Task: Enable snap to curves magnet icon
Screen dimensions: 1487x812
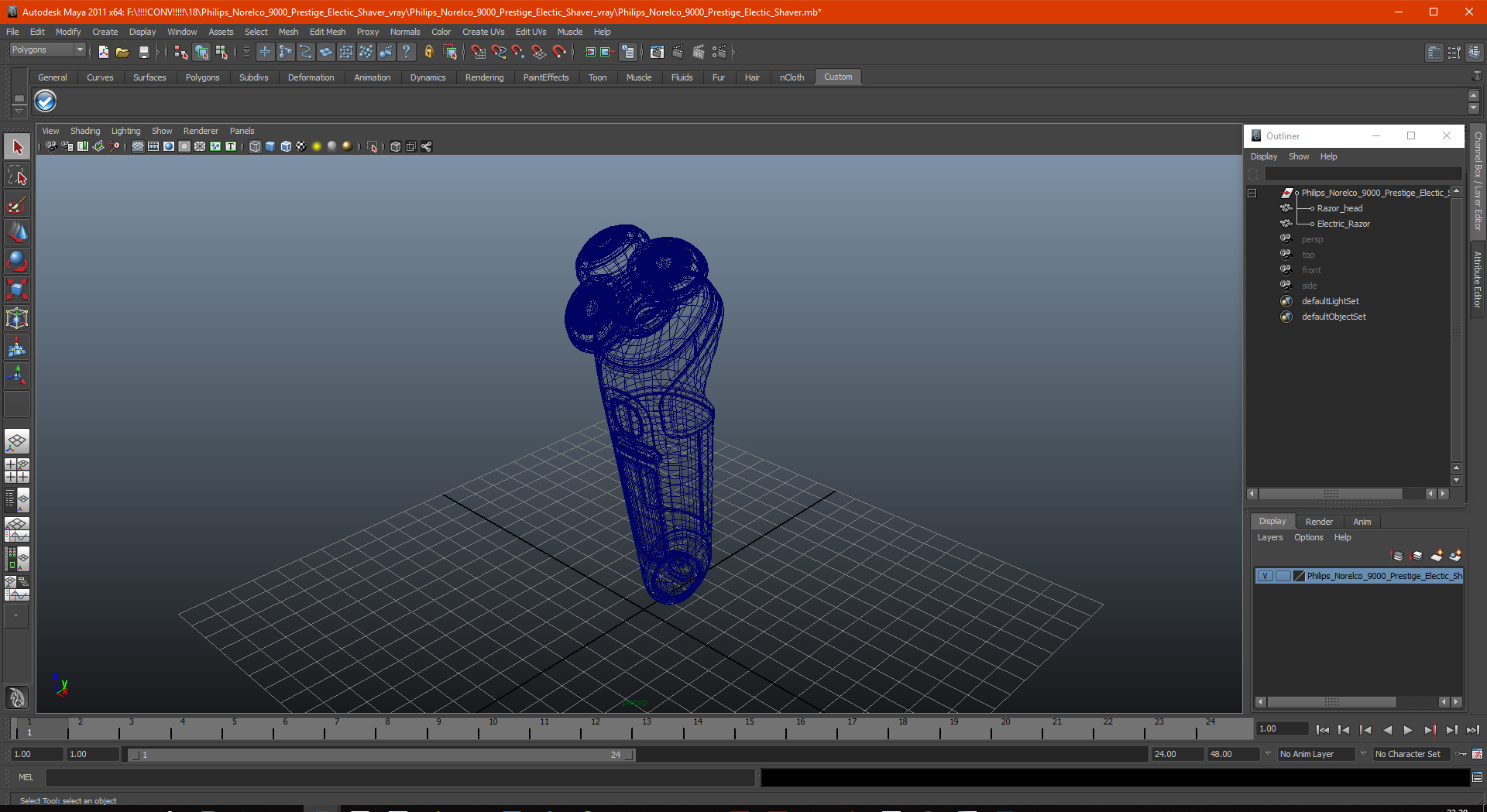Action: [499, 52]
